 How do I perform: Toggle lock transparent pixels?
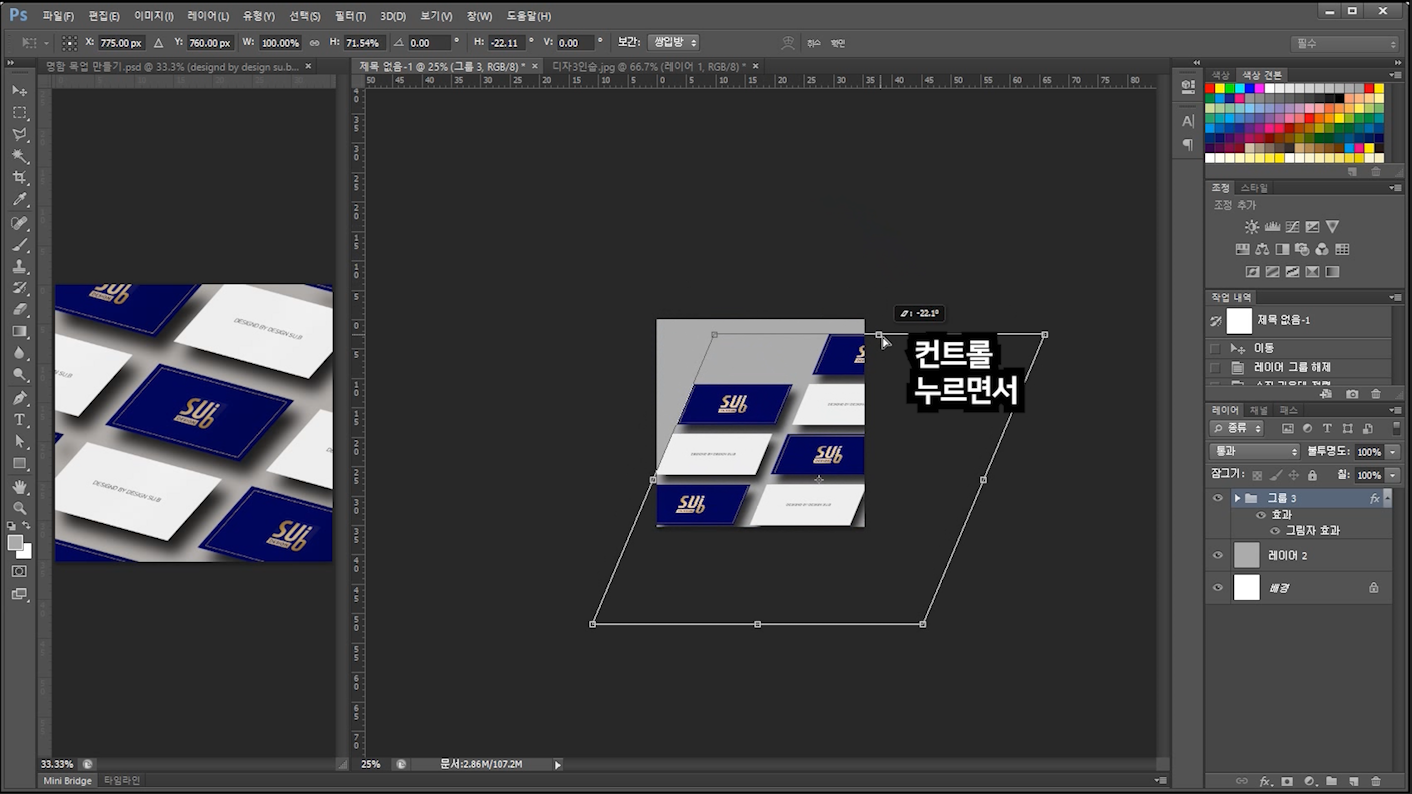click(x=1257, y=475)
